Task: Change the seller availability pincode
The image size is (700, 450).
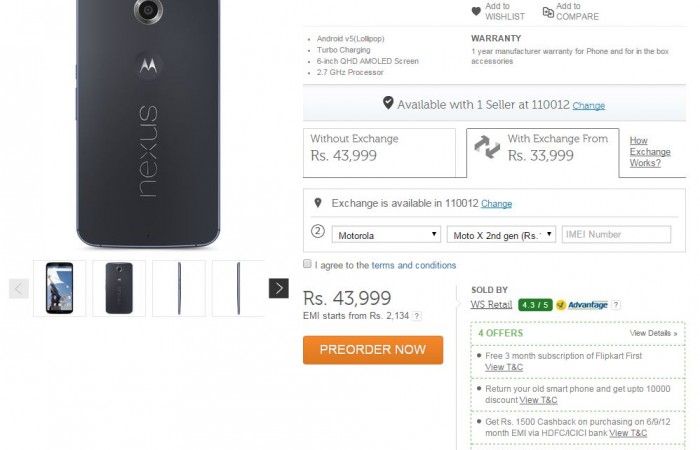Action: 588,106
